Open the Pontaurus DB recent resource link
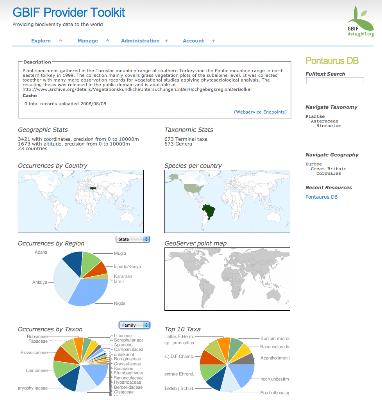 tap(322, 197)
